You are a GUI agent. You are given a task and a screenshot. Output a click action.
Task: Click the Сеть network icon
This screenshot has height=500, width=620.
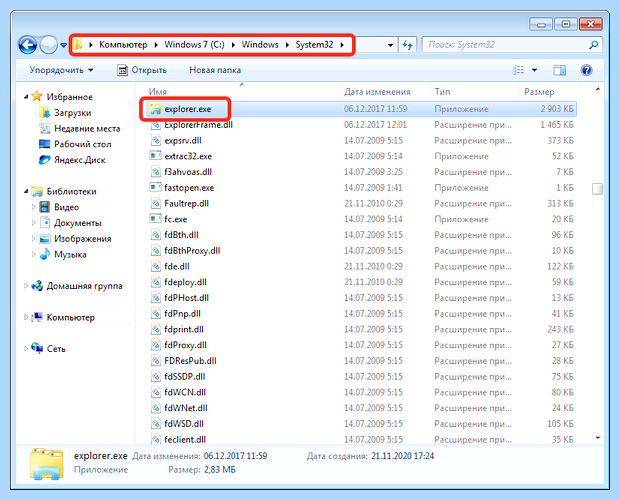37,348
